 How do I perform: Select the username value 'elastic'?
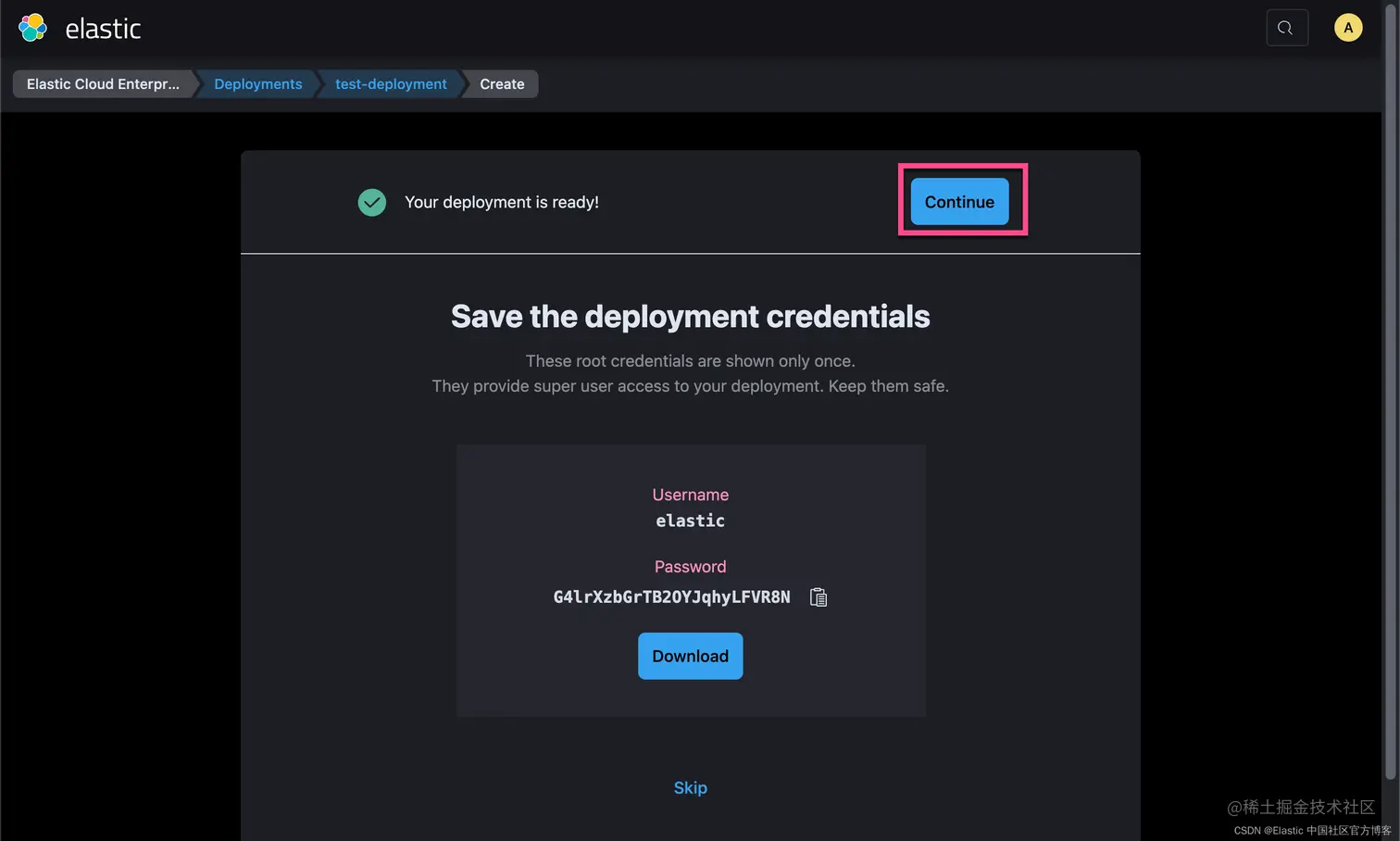click(x=690, y=521)
